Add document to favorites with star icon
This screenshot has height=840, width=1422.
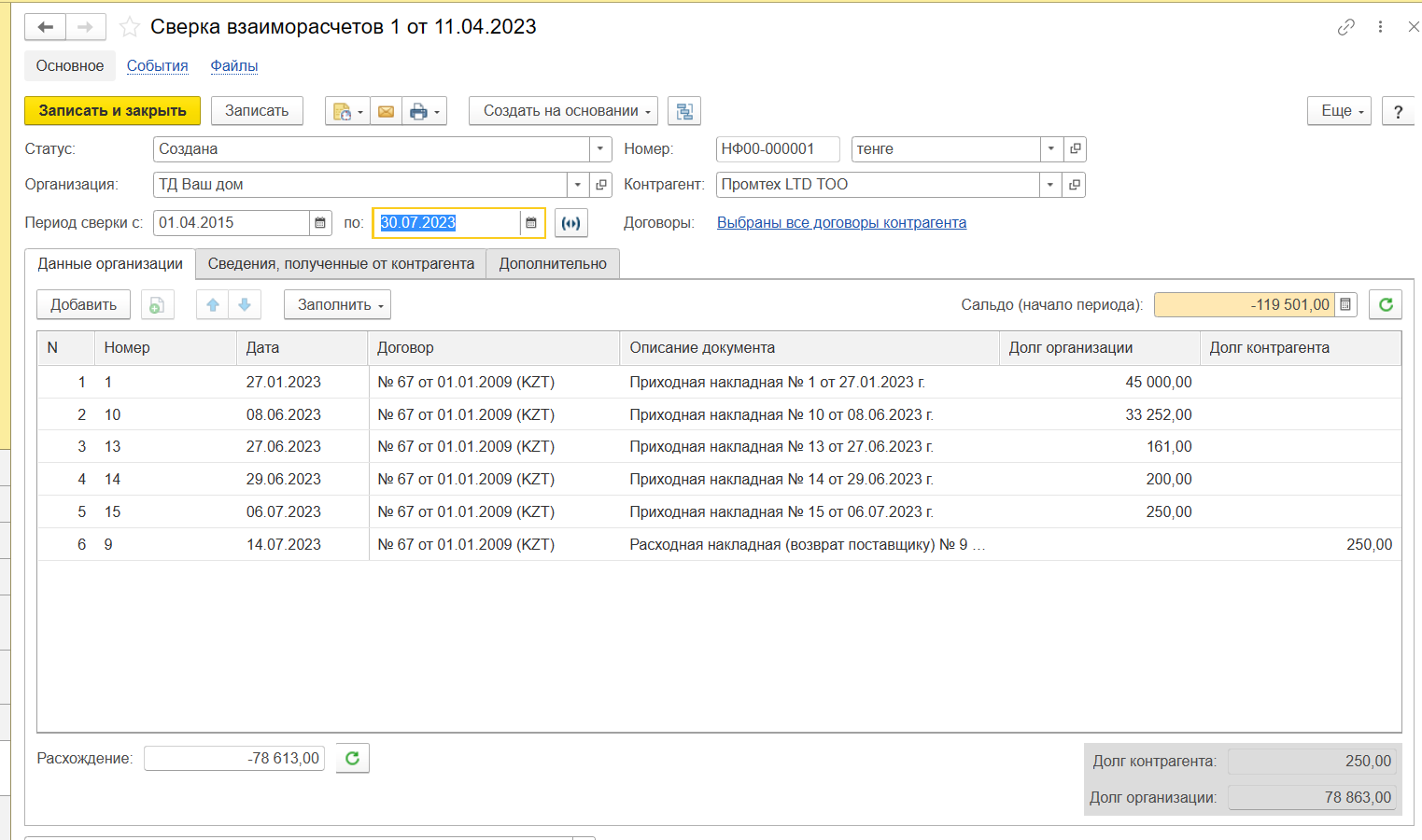point(130,27)
